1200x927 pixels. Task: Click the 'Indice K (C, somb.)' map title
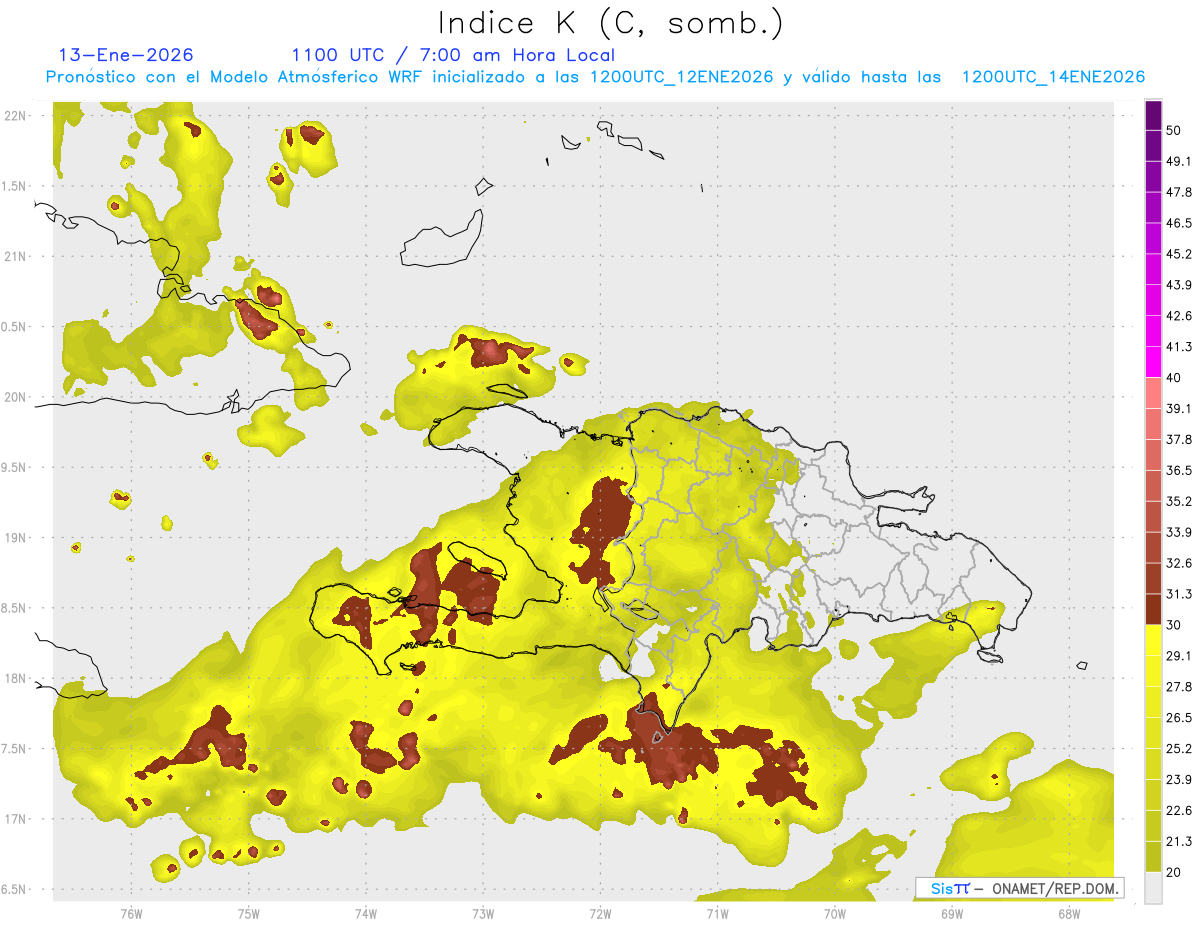611,23
